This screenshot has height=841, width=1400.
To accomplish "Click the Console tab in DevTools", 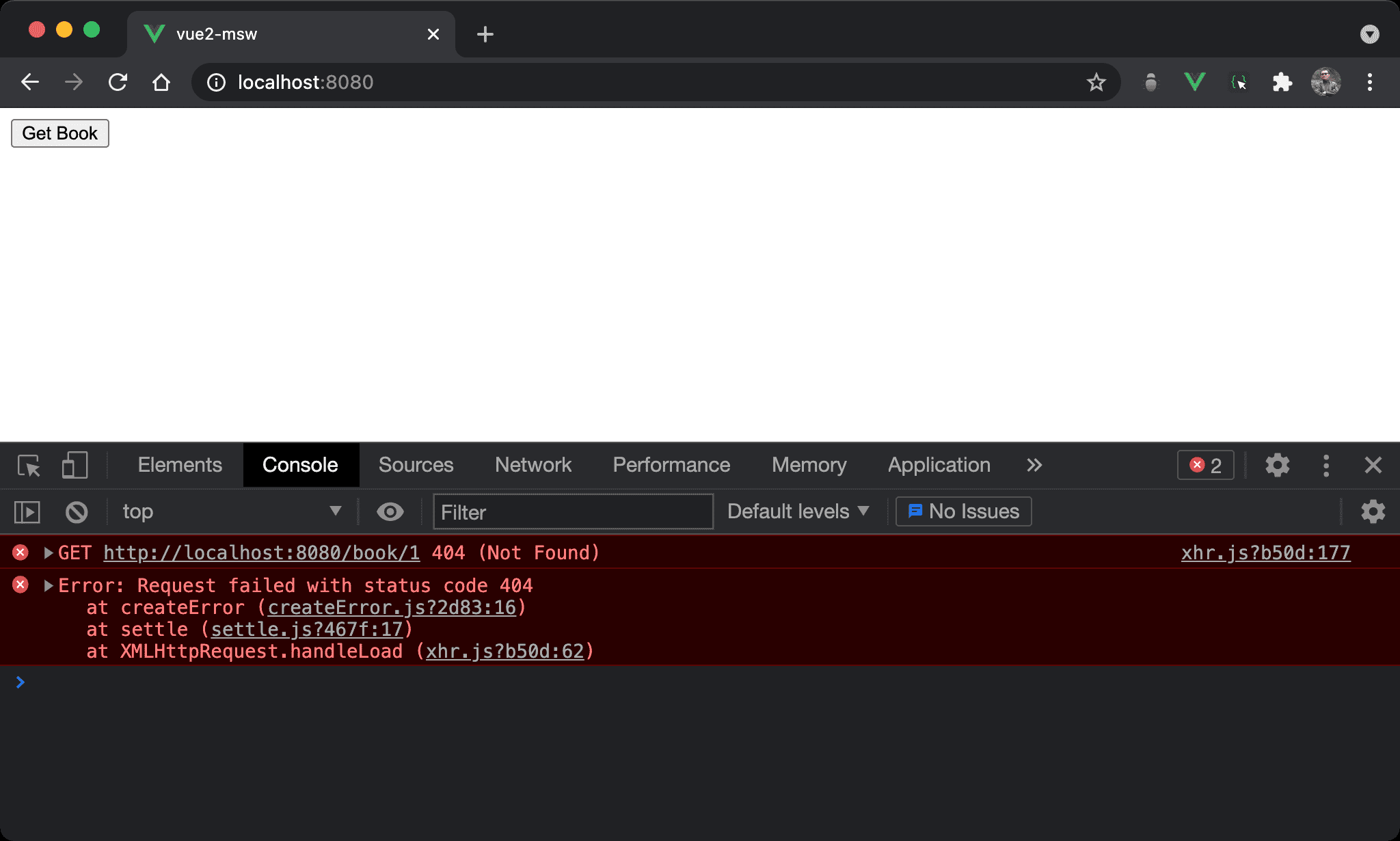I will tap(300, 463).
